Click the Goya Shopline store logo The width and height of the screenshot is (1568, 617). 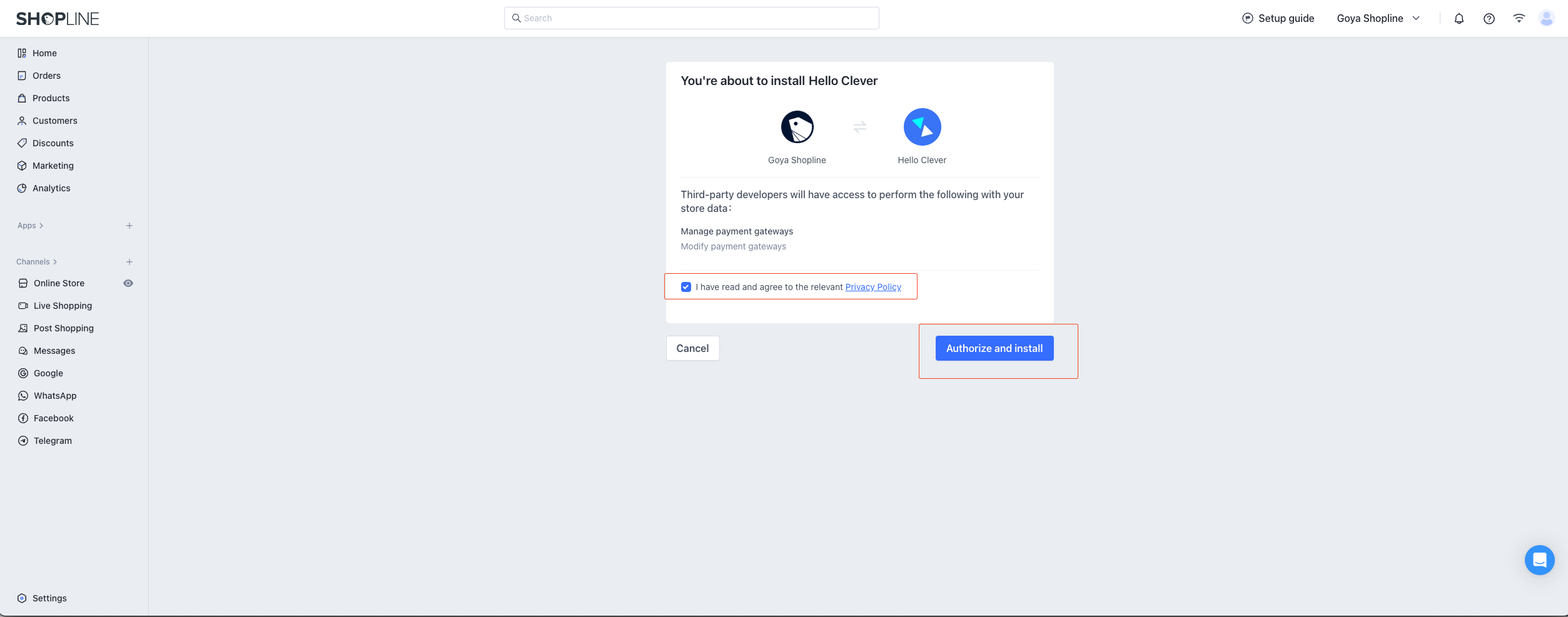click(797, 127)
